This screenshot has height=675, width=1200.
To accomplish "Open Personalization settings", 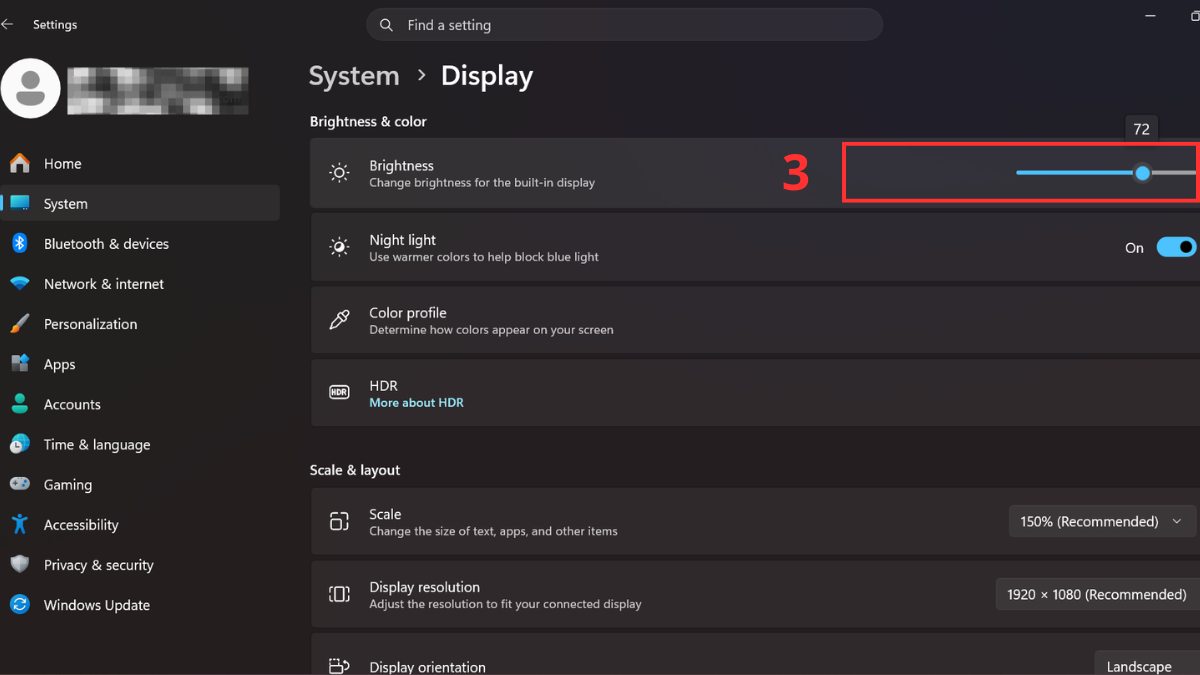I will click(x=140, y=324).
